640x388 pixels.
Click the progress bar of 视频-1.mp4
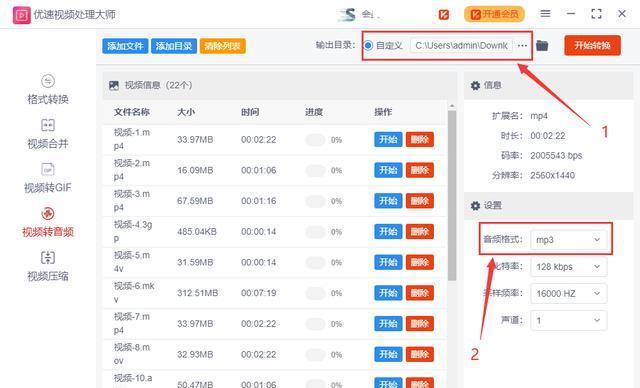315,140
